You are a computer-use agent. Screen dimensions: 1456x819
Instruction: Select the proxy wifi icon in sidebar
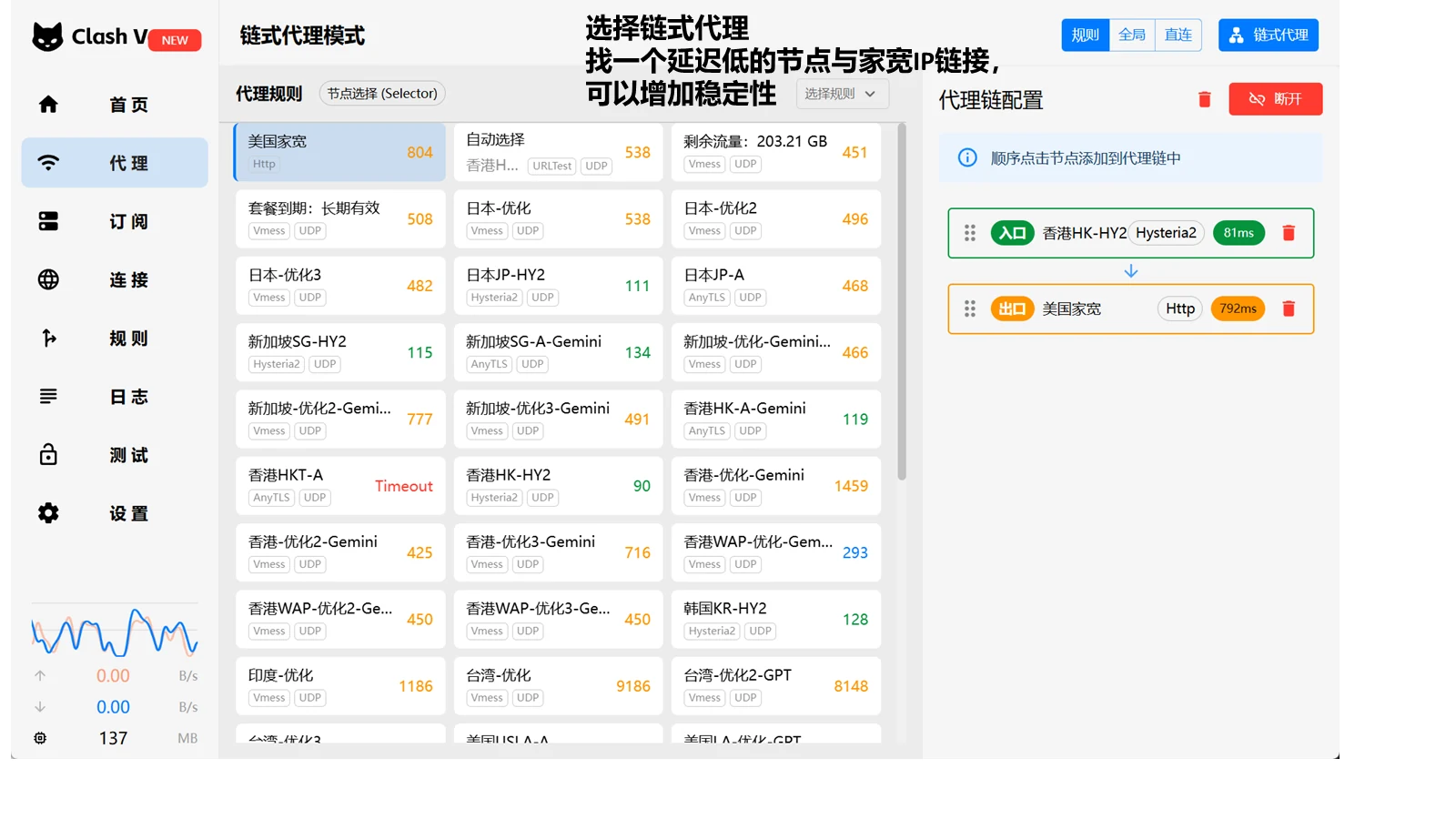(48, 163)
